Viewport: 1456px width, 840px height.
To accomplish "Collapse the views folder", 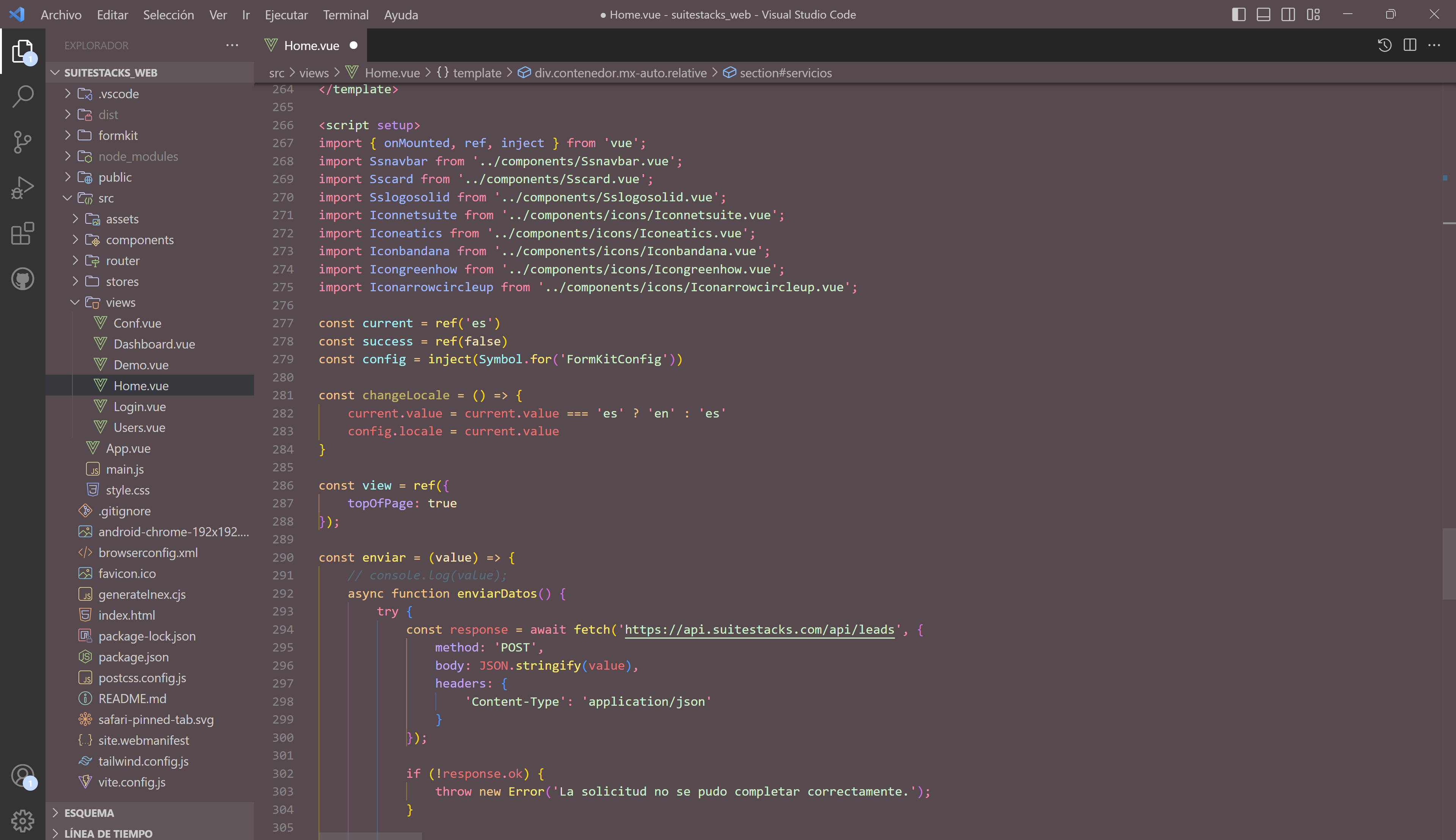I will tap(121, 302).
